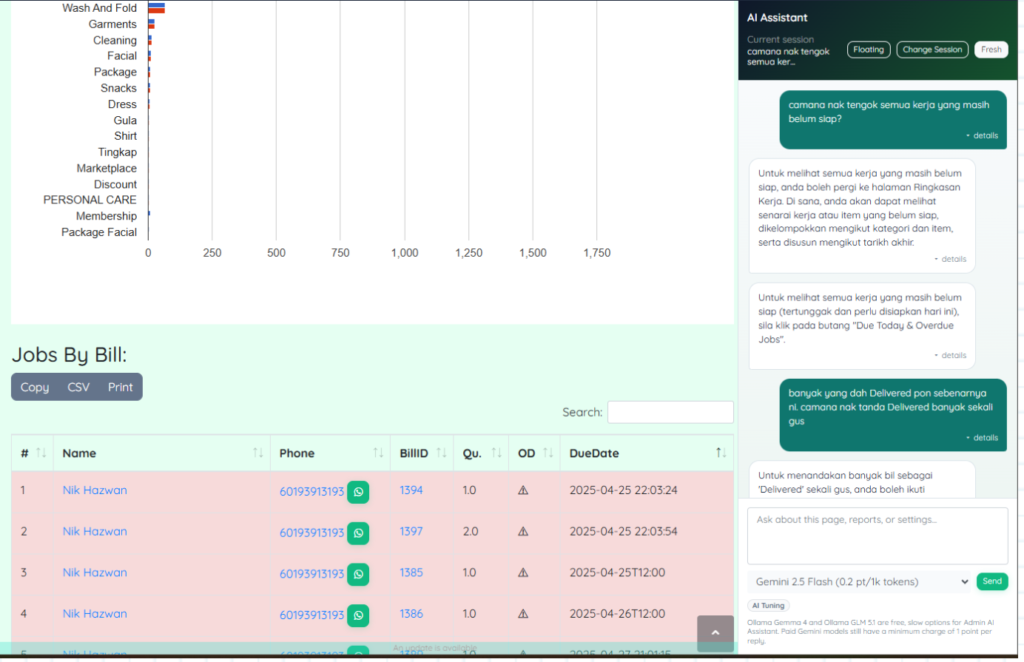The width and height of the screenshot is (1024, 662).
Task: Click overdue warning icon for bill 1394
Action: click(523, 491)
